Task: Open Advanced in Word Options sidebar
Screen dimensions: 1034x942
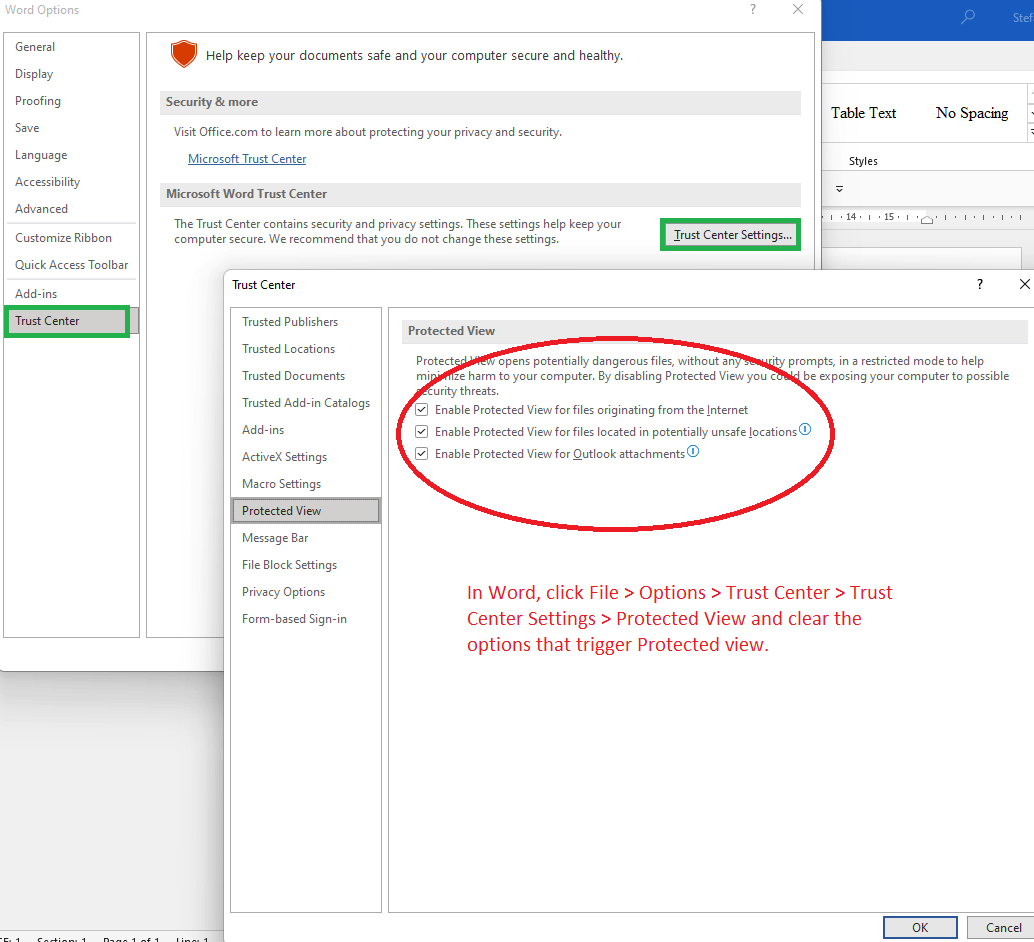Action: pyautogui.click(x=70, y=209)
